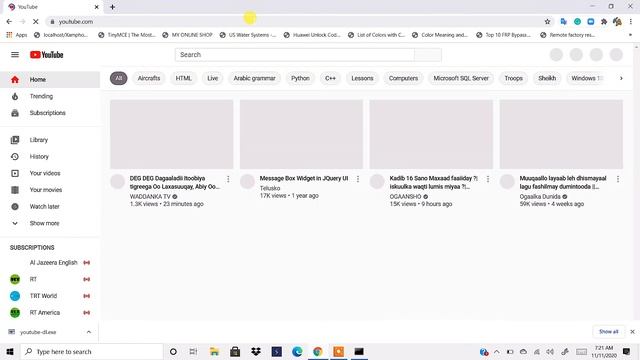This screenshot has height=360, width=640.
Task: Open Home in the sidebar
Action: point(50,80)
